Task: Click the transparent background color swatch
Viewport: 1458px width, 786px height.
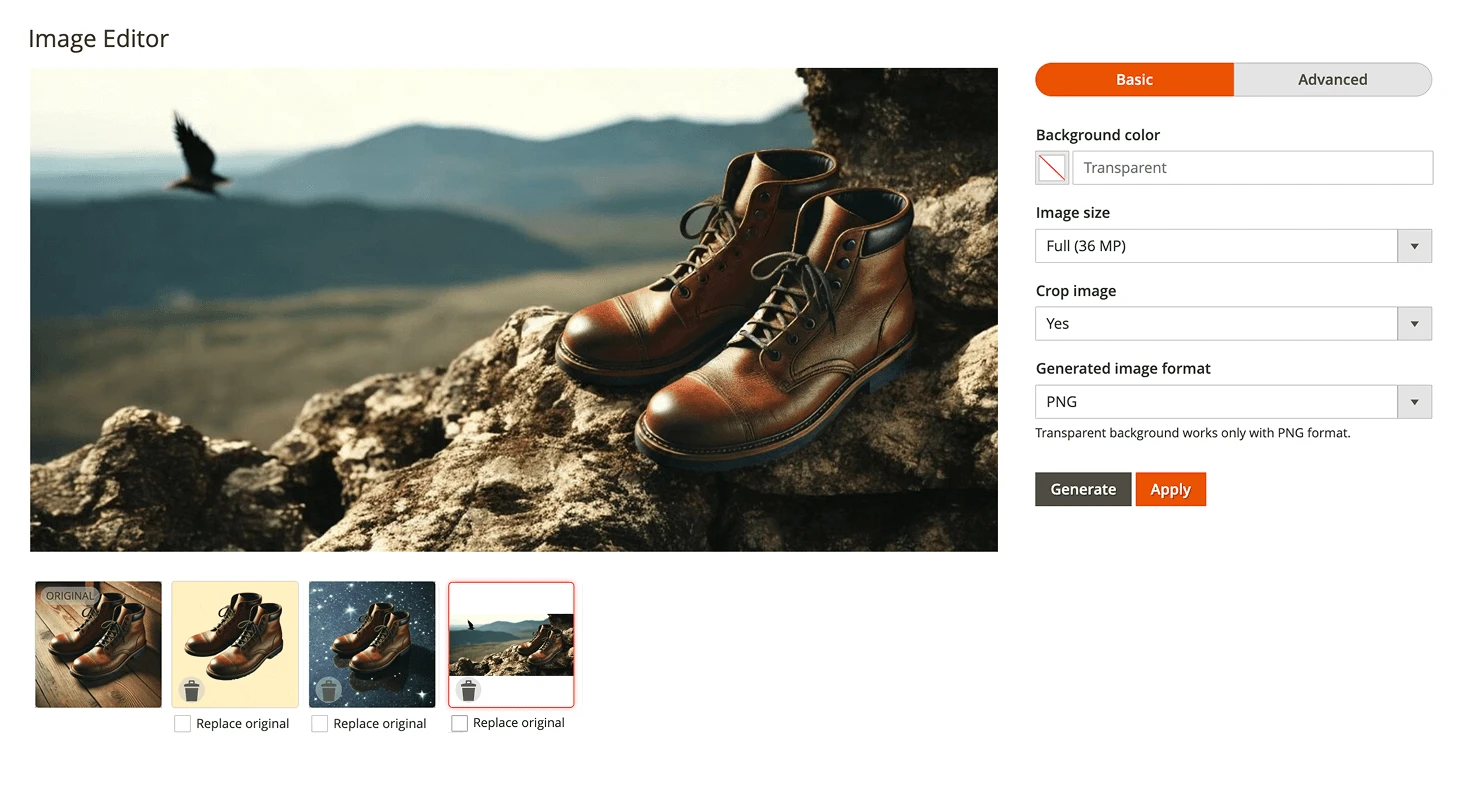Action: point(1051,167)
